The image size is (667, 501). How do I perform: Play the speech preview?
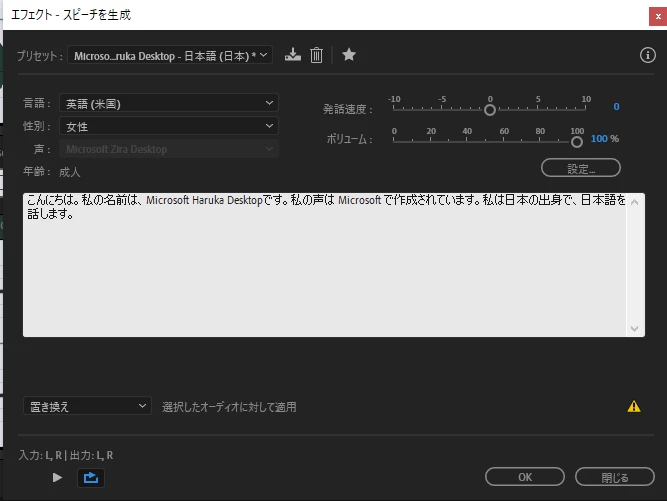point(57,478)
